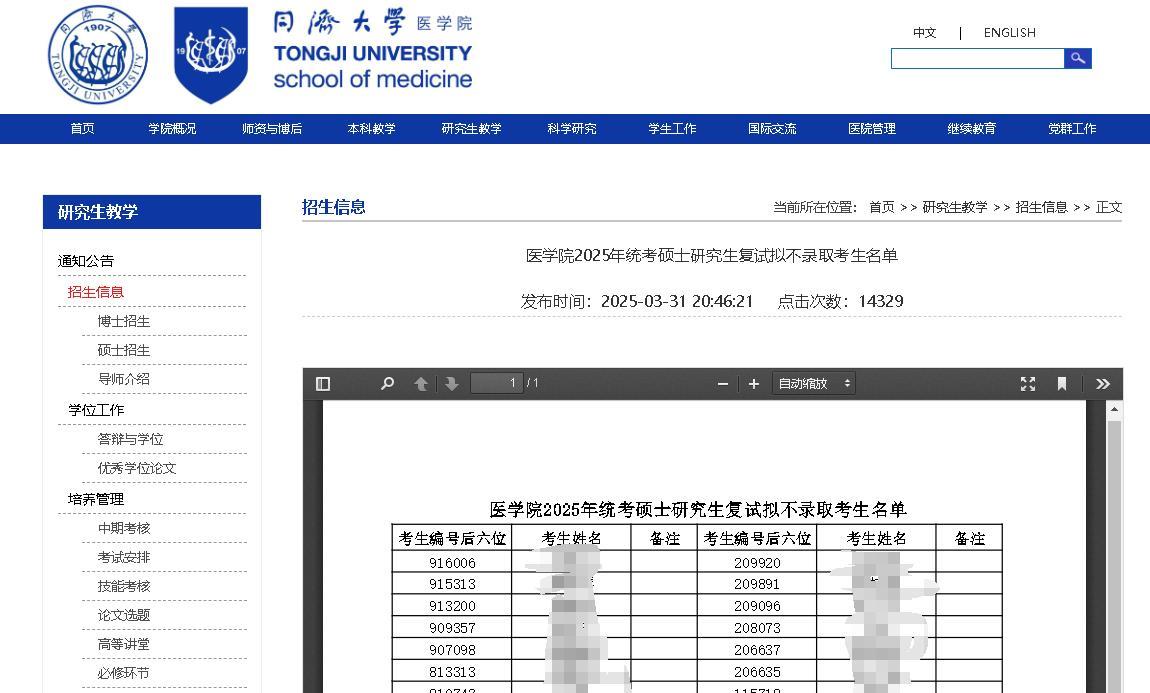Open 高等讲堂 in the sidebar
Screen dimensions: 1150x693
123,644
